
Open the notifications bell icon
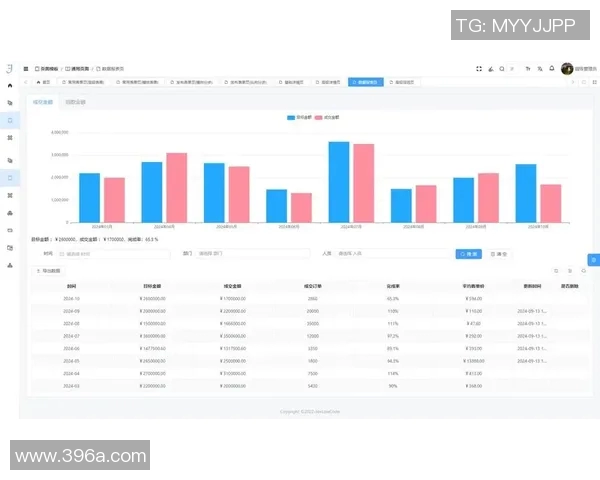(x=552, y=69)
